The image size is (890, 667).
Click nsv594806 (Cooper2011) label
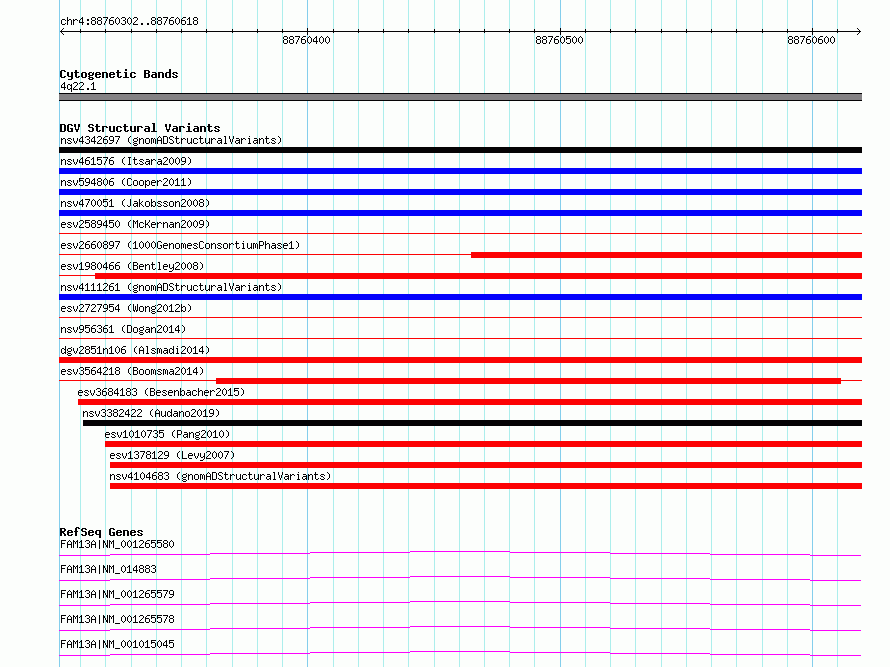[126, 182]
